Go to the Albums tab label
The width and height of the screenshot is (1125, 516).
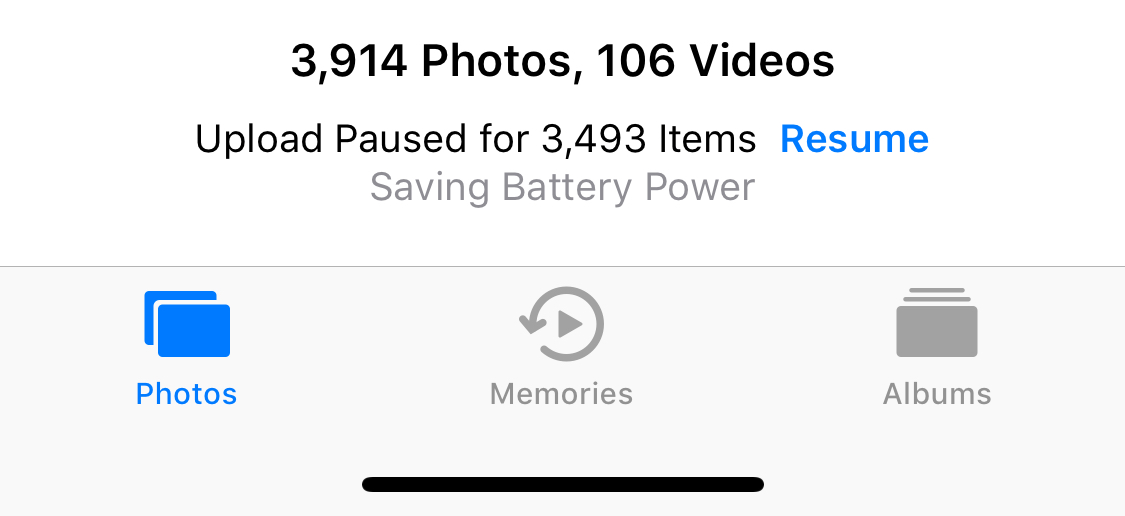pos(937,394)
